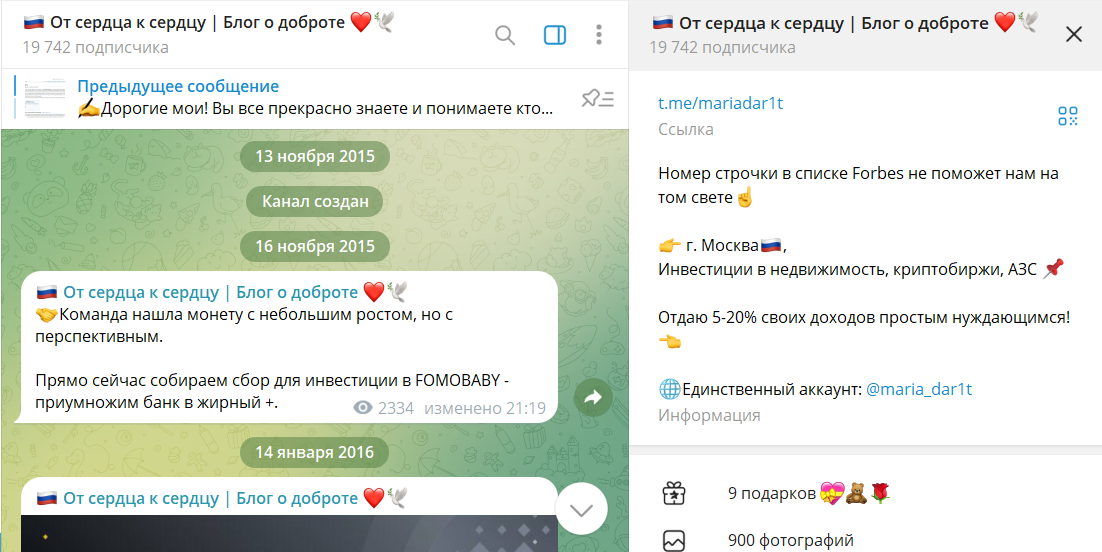Show the channel link QR code icon
Image resolution: width=1102 pixels, height=552 pixels.
[x=1068, y=116]
